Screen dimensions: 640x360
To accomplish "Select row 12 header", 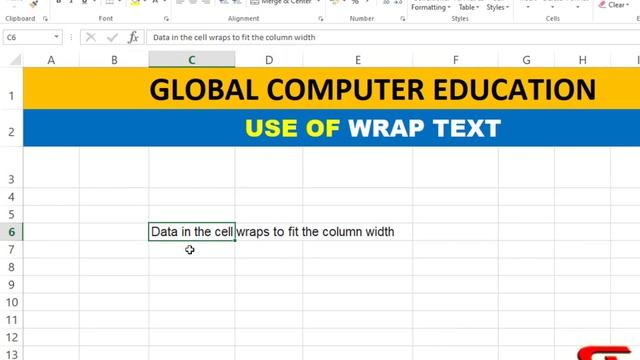I will [11, 337].
